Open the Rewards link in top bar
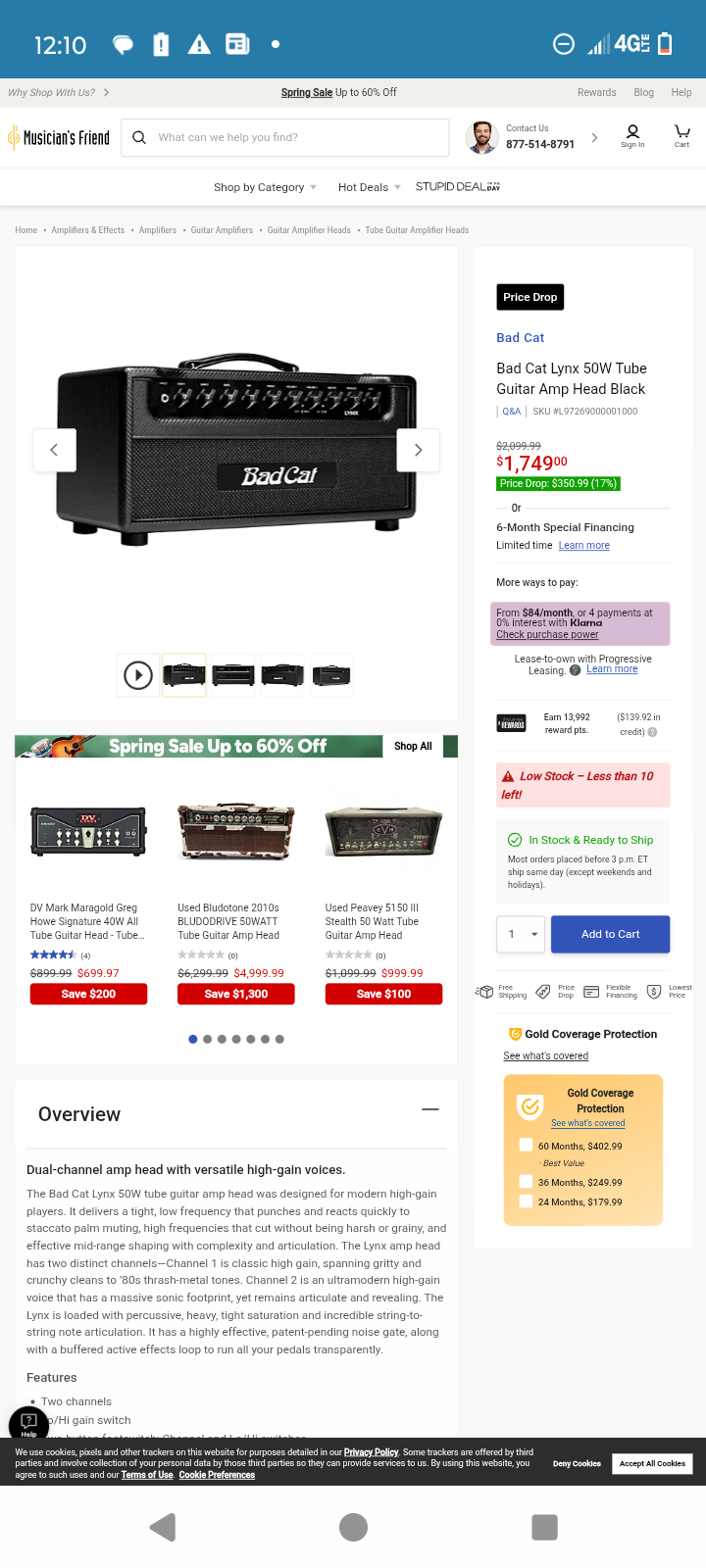The height and width of the screenshot is (1568, 706). (x=596, y=92)
